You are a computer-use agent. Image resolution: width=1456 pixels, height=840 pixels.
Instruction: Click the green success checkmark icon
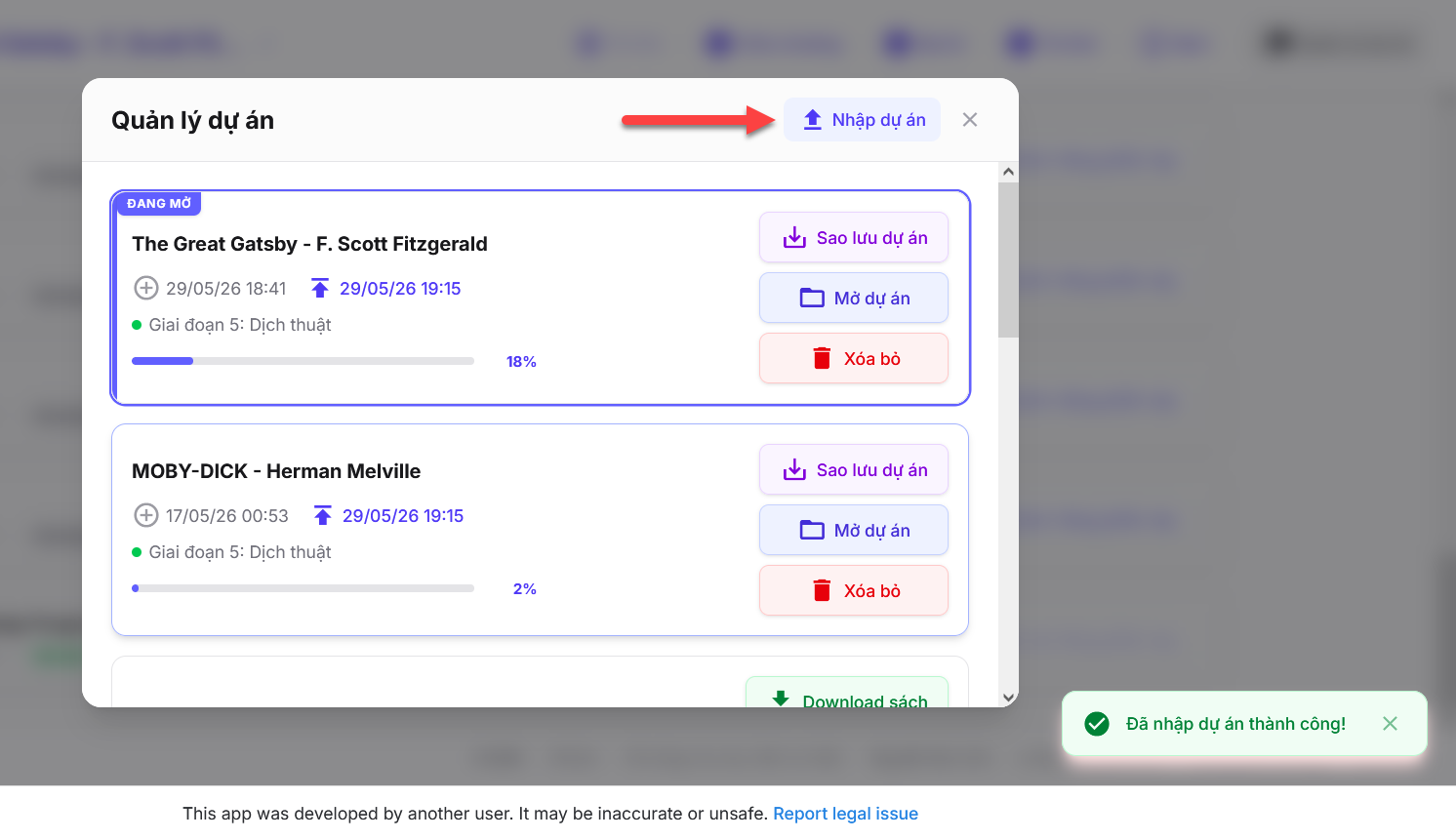pos(1097,723)
